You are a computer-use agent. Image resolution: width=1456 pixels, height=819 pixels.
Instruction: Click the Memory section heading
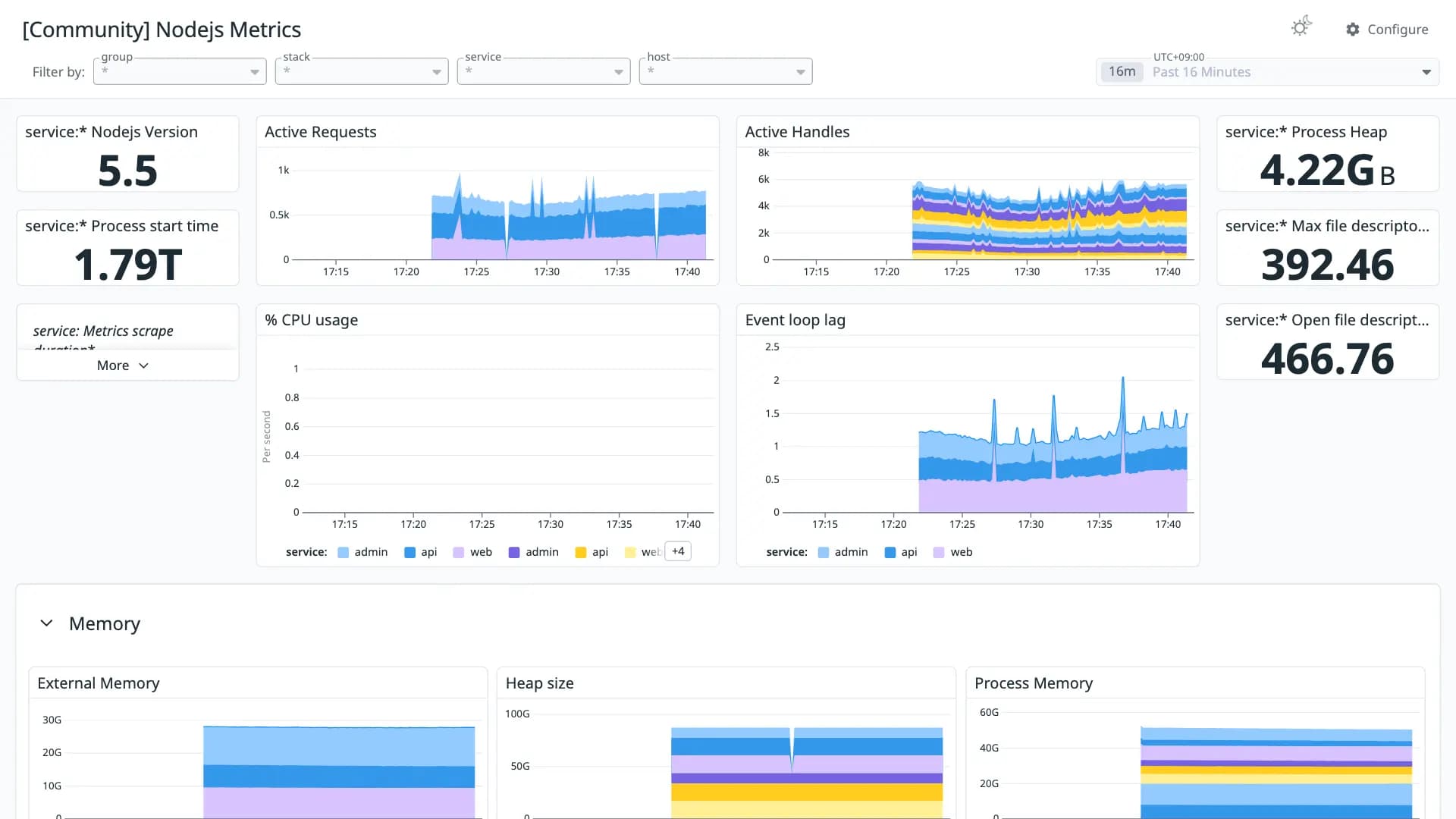[105, 623]
